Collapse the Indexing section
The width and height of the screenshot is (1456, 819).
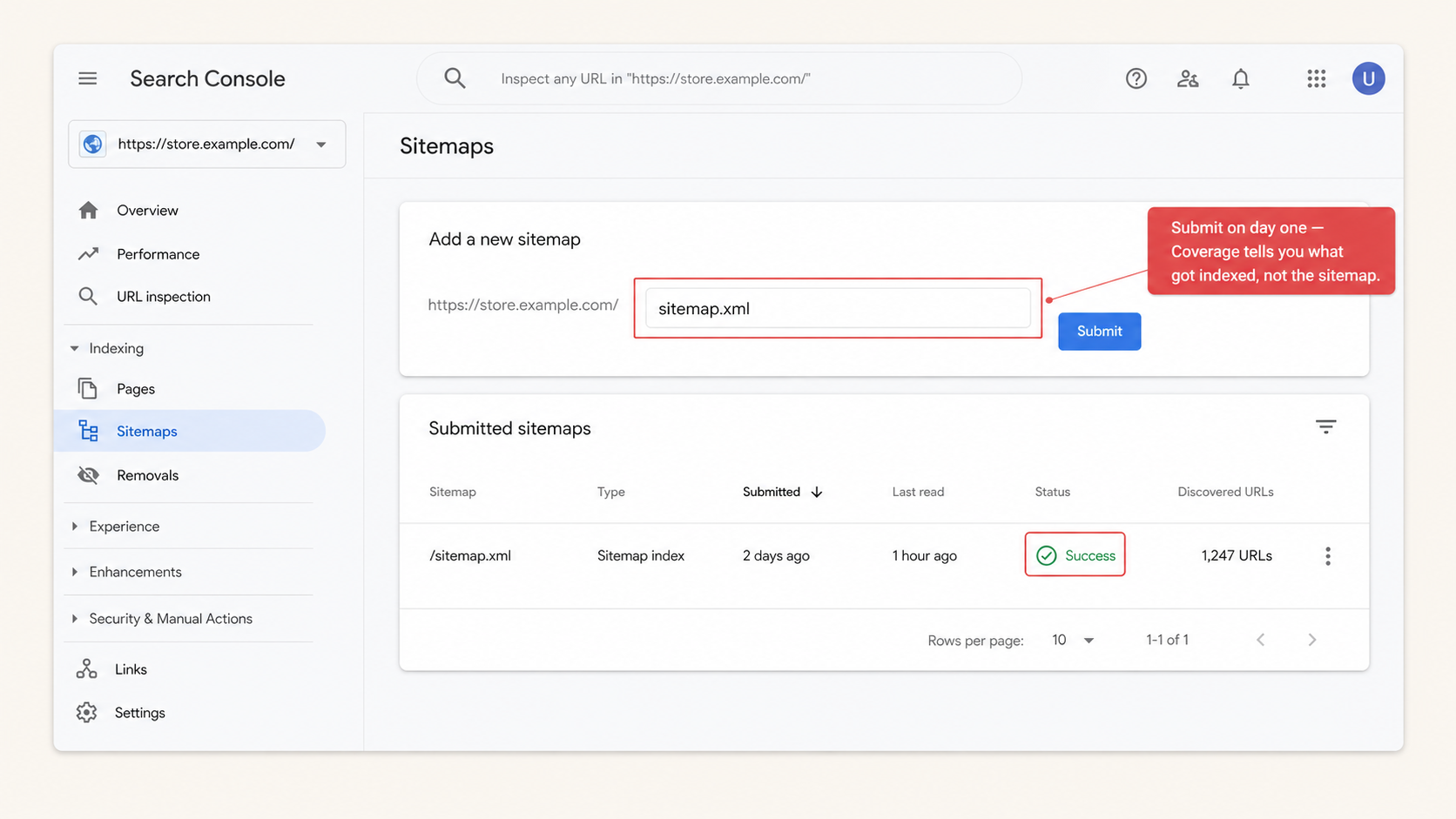[74, 348]
